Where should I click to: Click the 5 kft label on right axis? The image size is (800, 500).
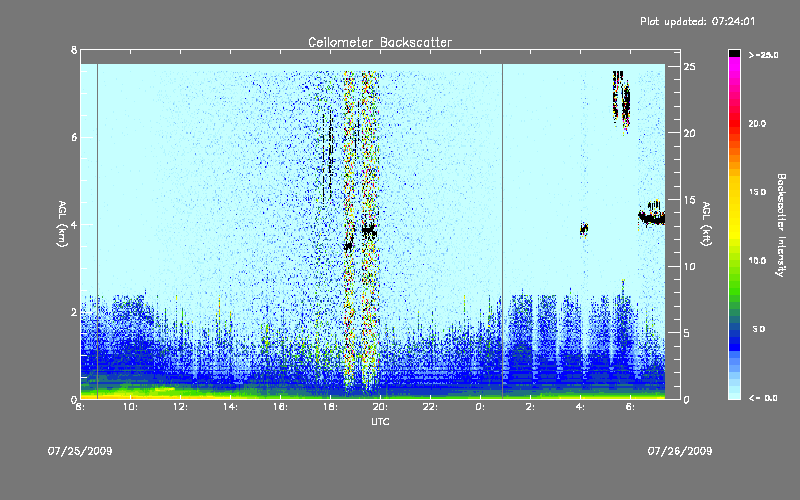pyautogui.click(x=687, y=333)
